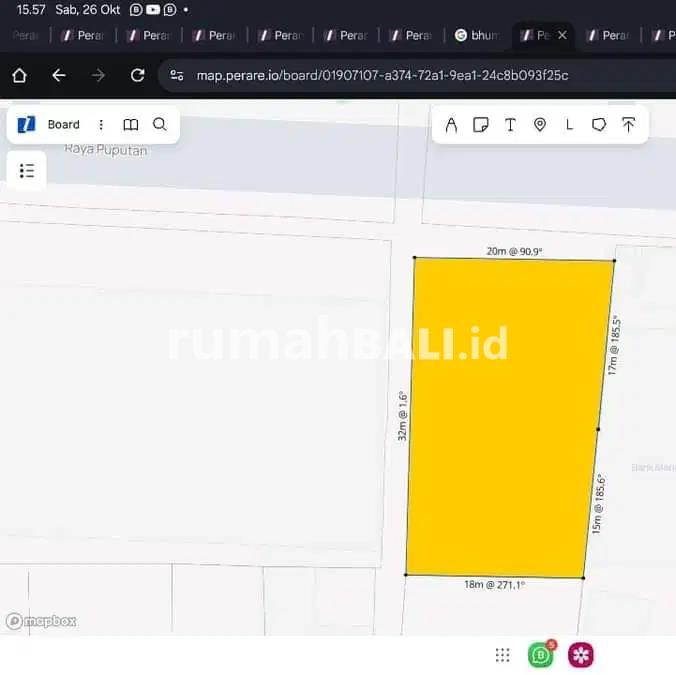Click the 18m @ 271.1° edge label
Viewport: 676px width, 675px height.
(494, 585)
